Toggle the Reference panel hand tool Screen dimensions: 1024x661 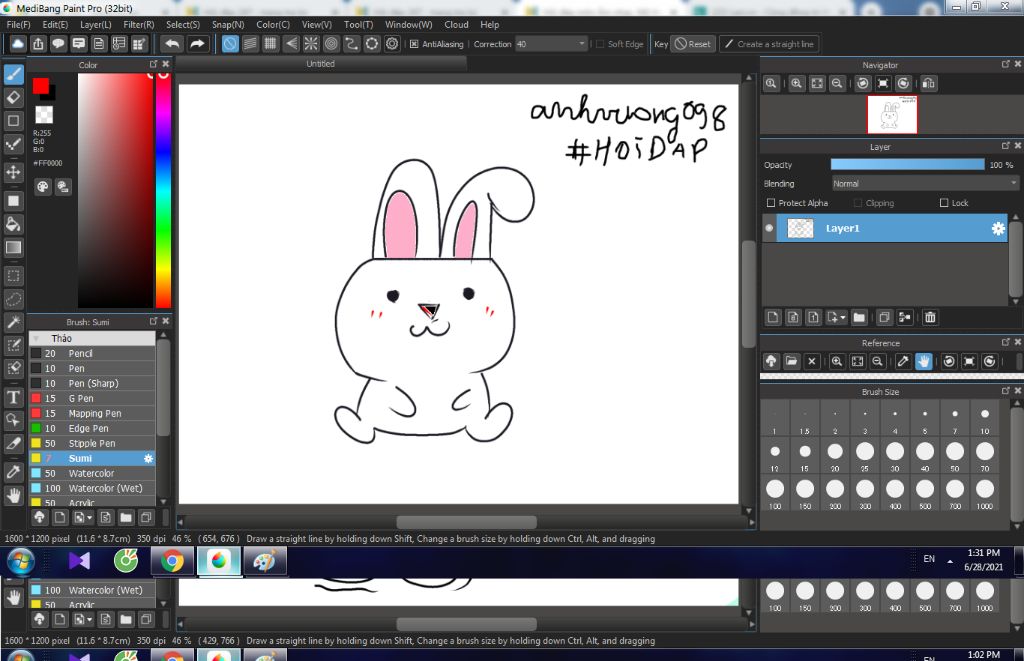pos(923,361)
